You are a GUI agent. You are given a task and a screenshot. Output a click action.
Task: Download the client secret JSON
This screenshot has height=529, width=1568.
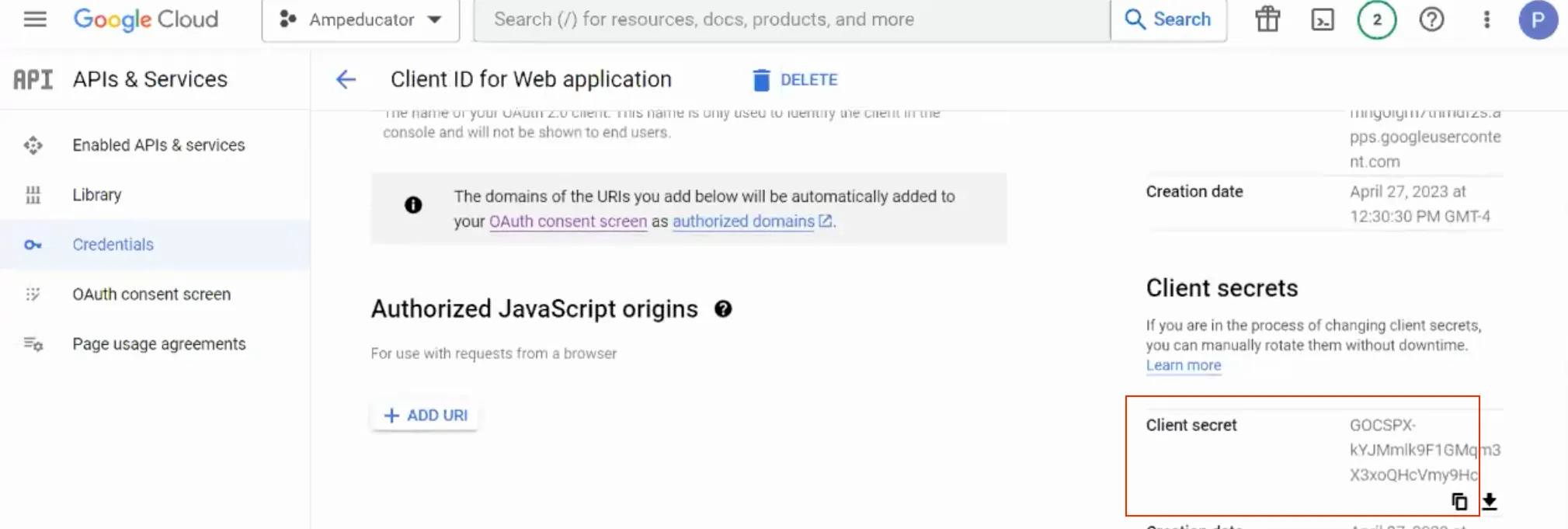[1490, 502]
